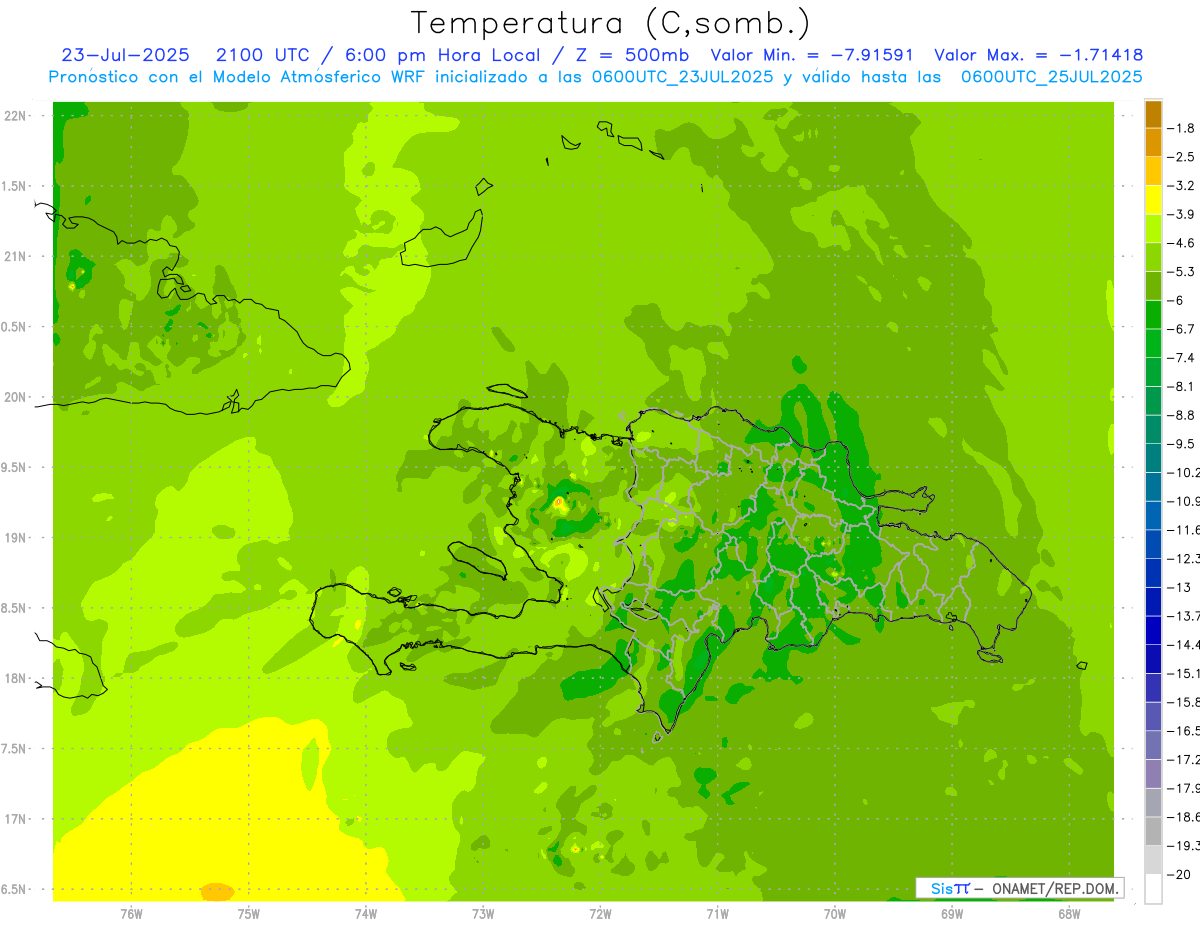Click the "71W" longitude axis label
Screen dimensions: 1200x927
pyautogui.click(x=717, y=913)
